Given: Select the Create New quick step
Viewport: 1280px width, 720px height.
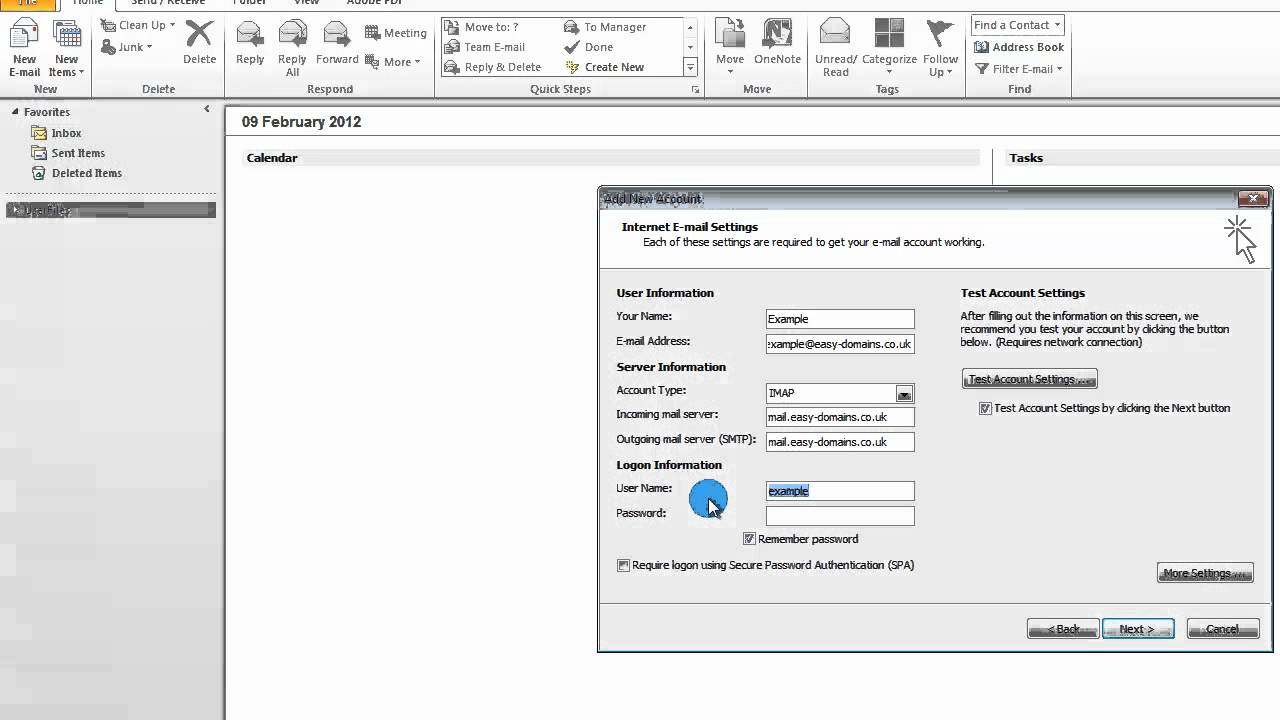Looking at the screenshot, I should pos(605,67).
